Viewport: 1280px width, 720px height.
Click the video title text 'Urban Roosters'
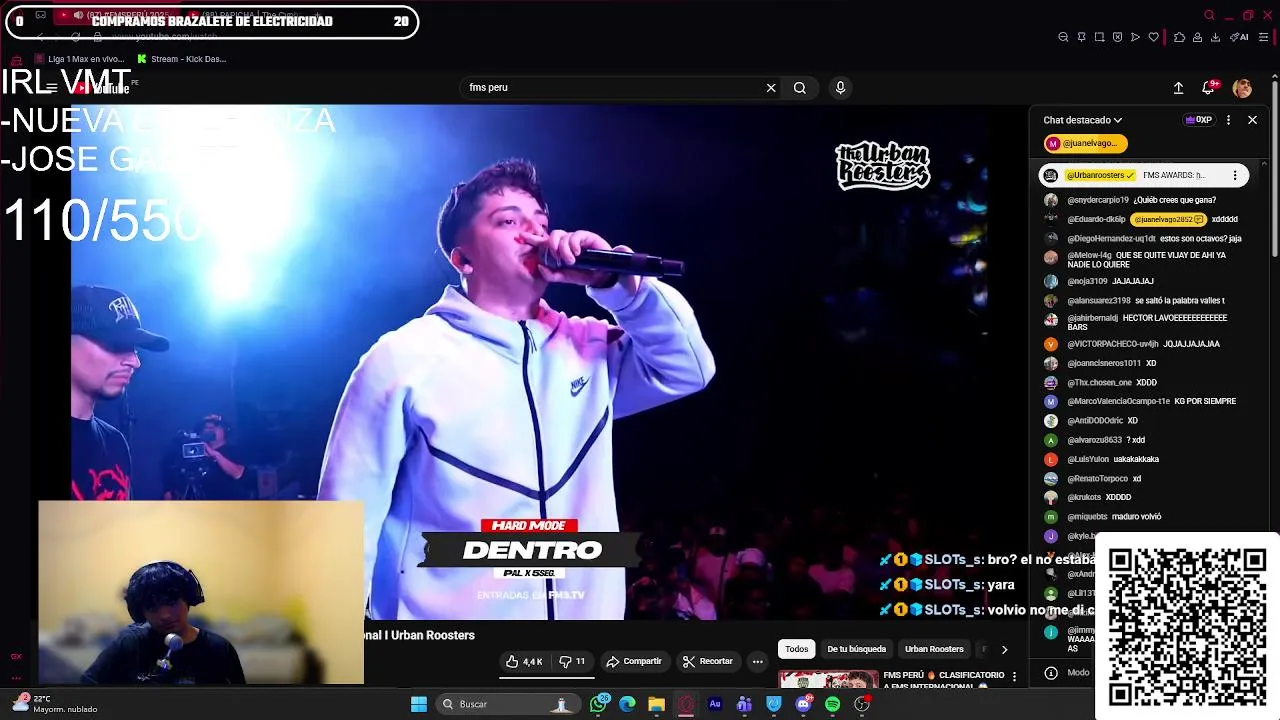click(x=432, y=635)
